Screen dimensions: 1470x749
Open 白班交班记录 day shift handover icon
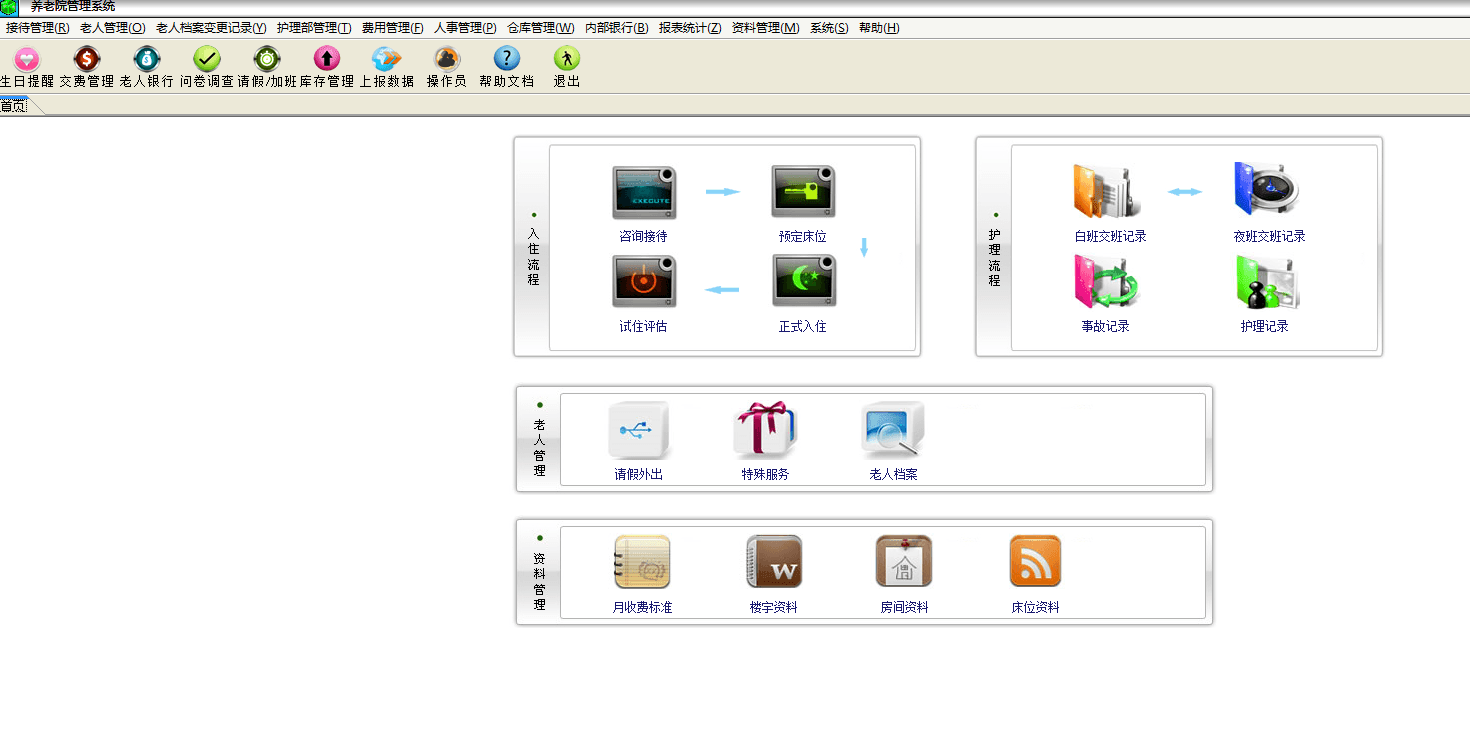(x=1106, y=191)
